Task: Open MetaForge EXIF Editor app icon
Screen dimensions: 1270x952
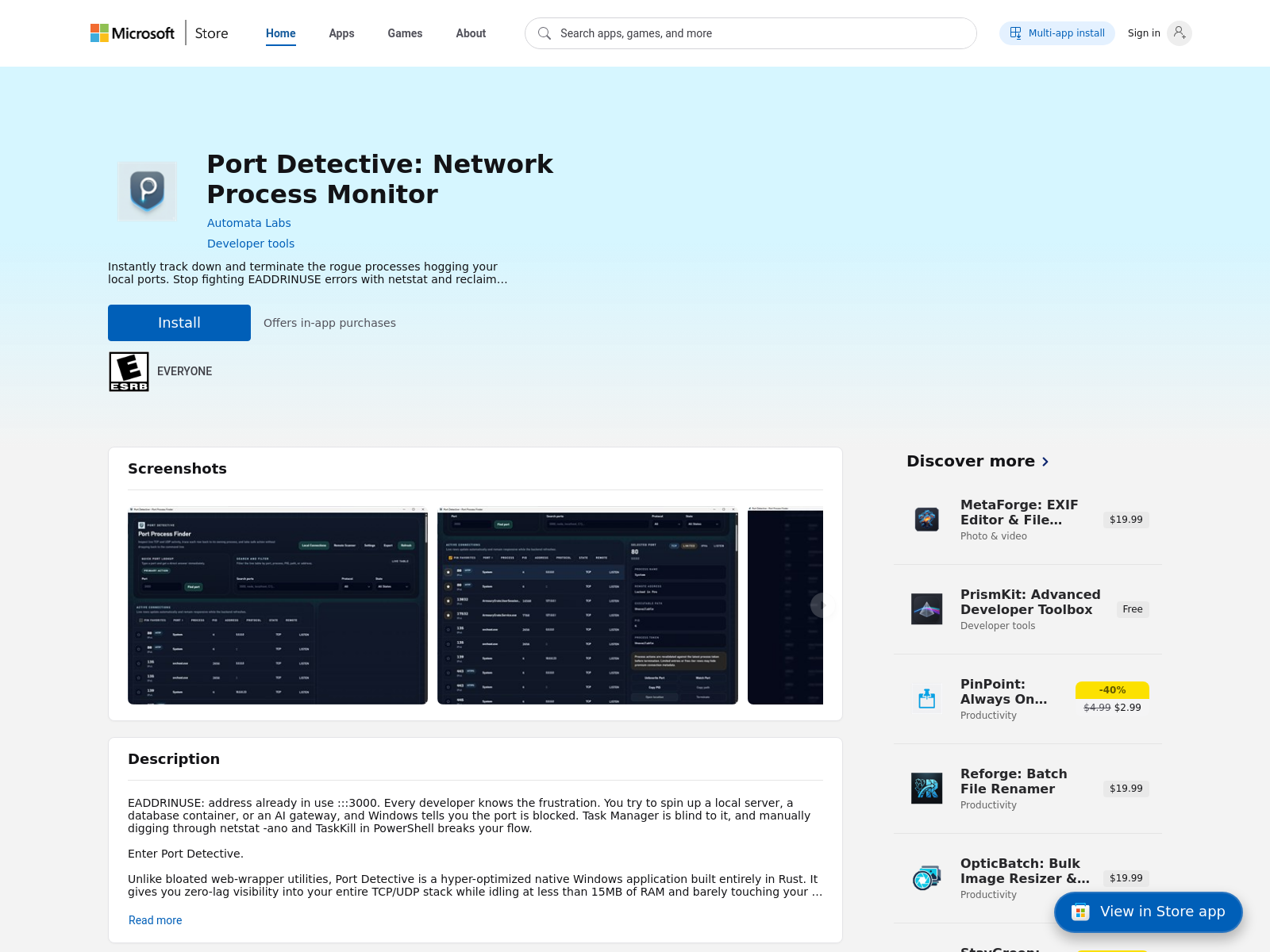Action: coord(926,520)
